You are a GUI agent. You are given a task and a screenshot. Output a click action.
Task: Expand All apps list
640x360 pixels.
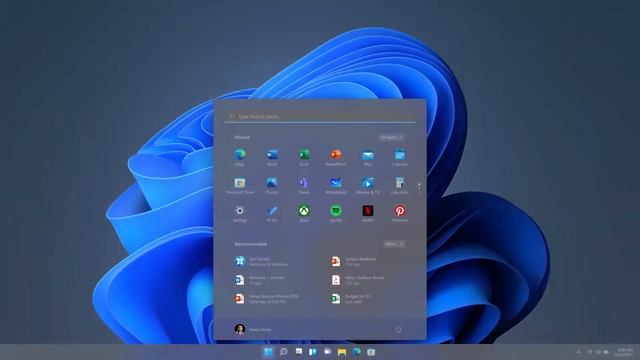[392, 138]
